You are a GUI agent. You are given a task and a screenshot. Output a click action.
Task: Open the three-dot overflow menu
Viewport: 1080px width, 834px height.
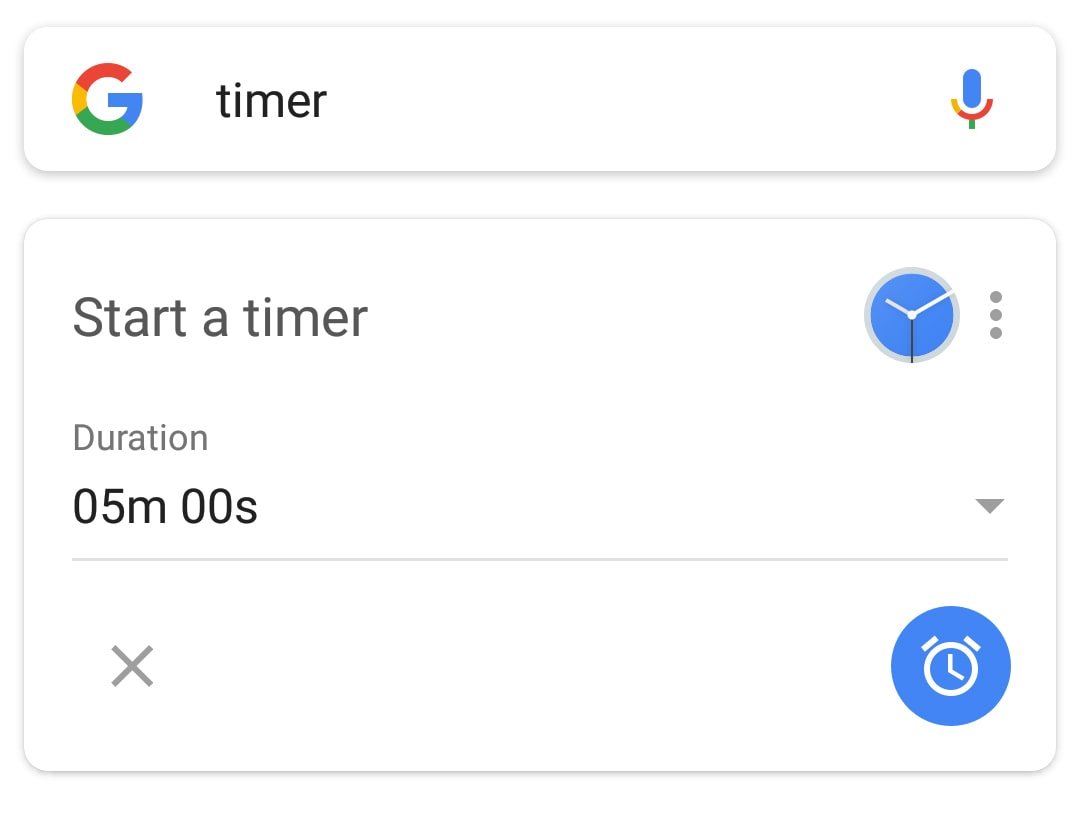coord(995,315)
